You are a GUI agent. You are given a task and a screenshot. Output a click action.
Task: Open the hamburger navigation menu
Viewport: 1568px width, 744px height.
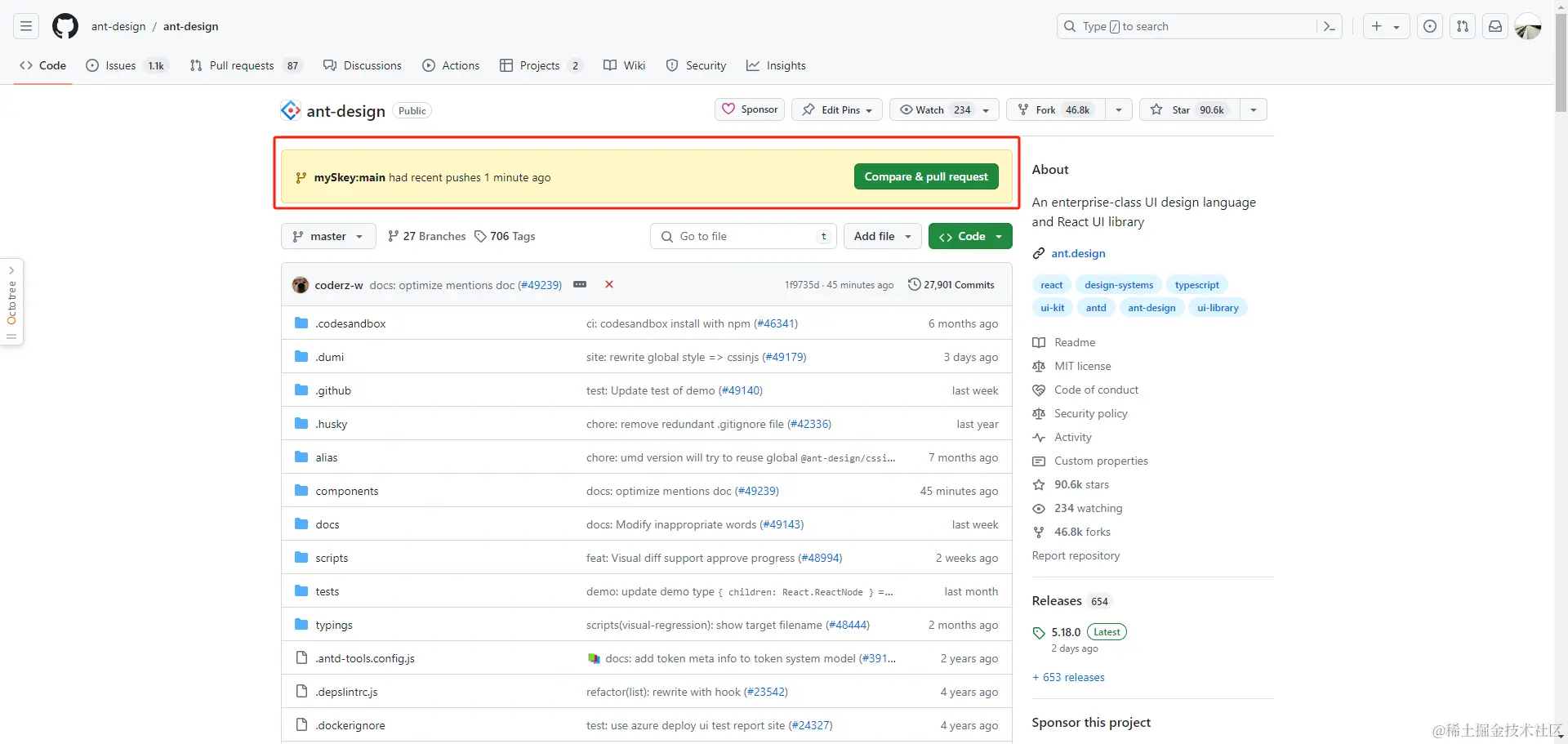coord(26,26)
